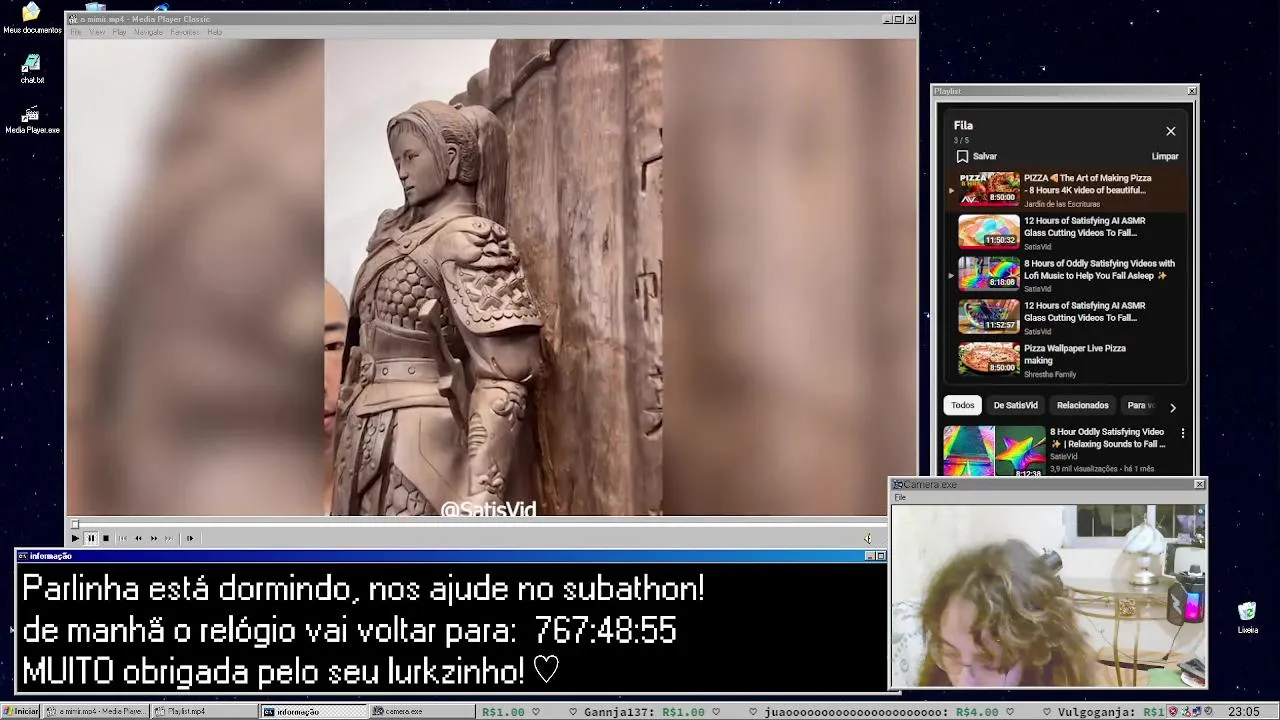Click the timer text 767:48:55
The width and height of the screenshot is (1280, 720).
606,630
